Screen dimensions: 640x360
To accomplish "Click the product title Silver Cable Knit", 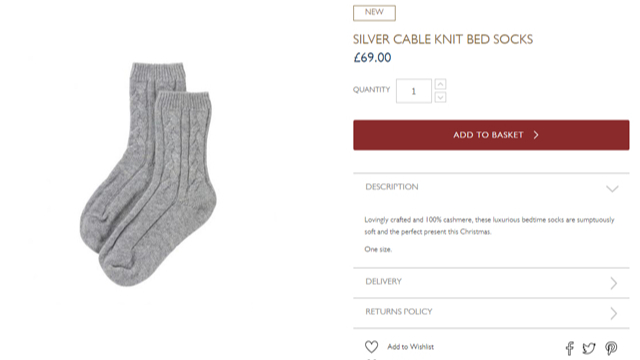I will click(443, 39).
